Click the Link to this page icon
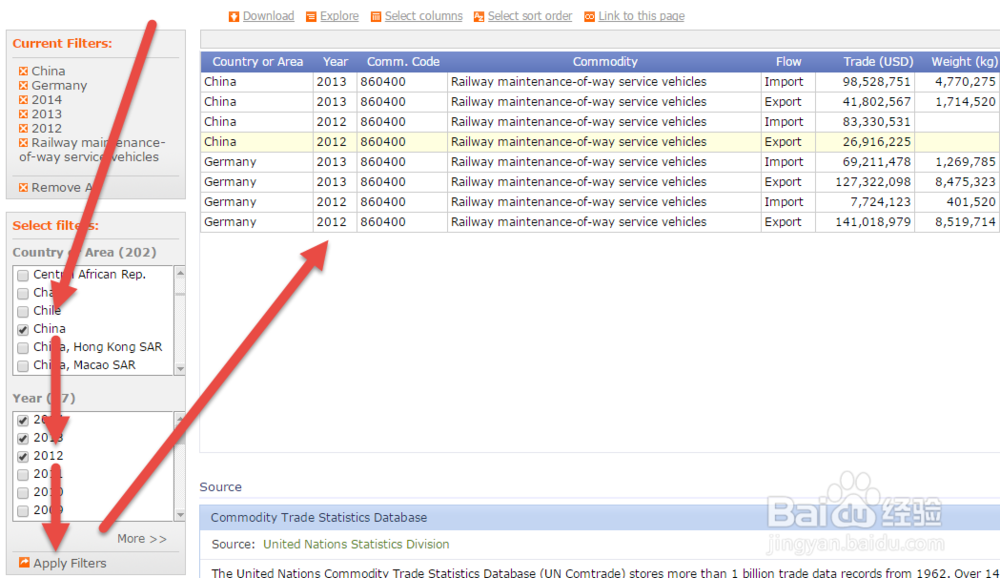Viewport: 1000px width, 578px height. coord(589,17)
